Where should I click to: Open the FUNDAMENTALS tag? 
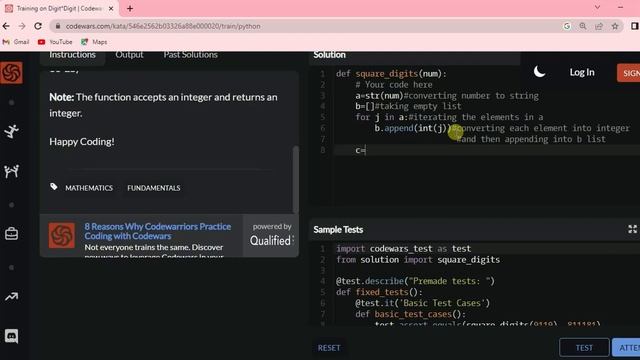pyautogui.click(x=153, y=188)
